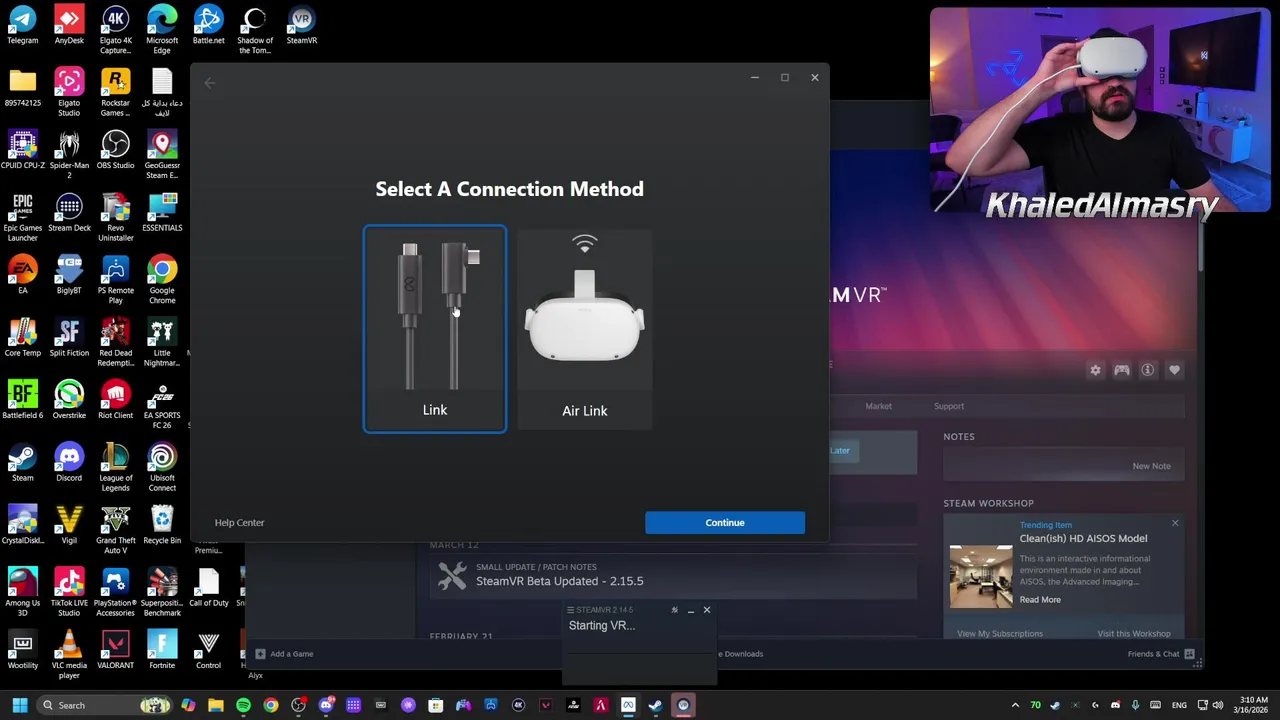This screenshot has width=1280, height=720.
Task: Open SteamVR desktop shortcut
Action: coord(301,26)
